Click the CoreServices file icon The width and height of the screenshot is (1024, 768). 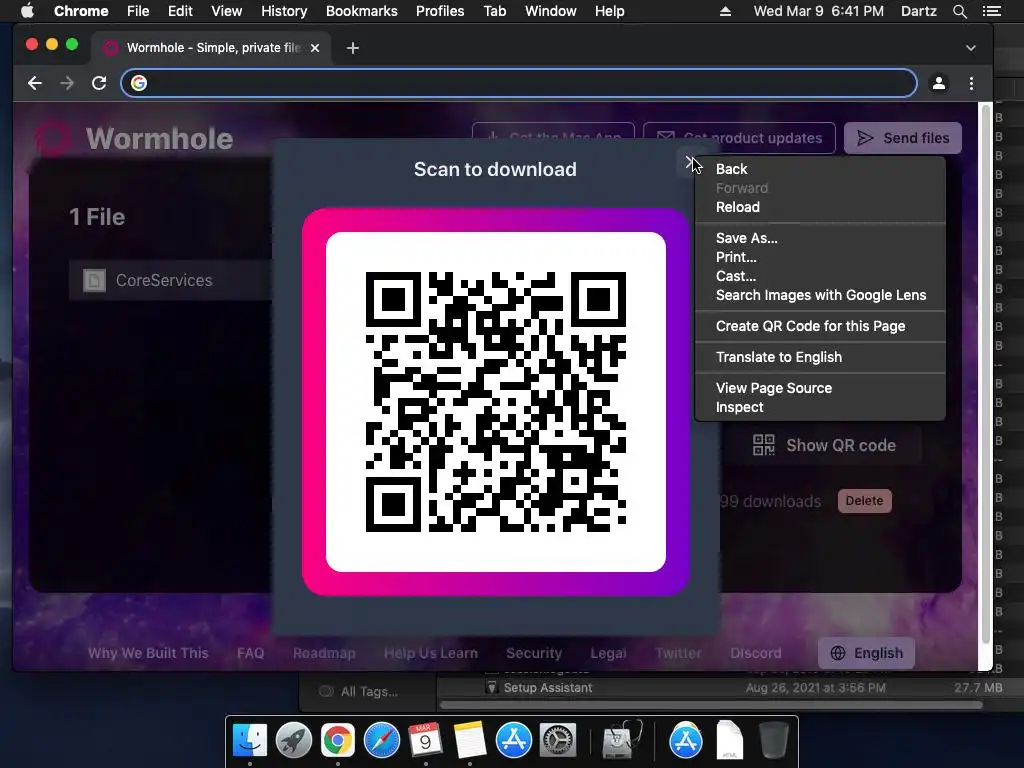click(x=94, y=280)
